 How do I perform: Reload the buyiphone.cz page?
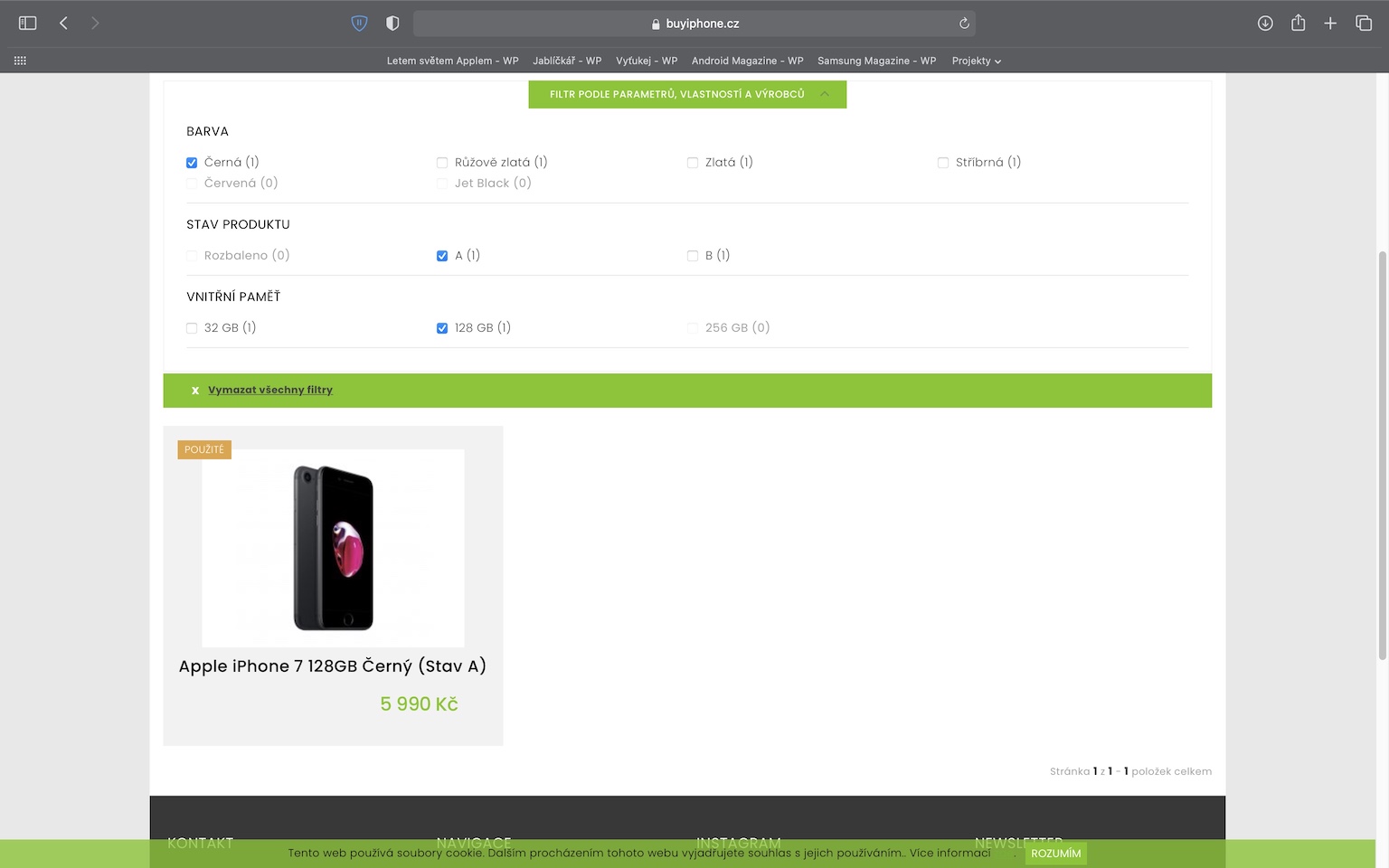click(x=964, y=24)
